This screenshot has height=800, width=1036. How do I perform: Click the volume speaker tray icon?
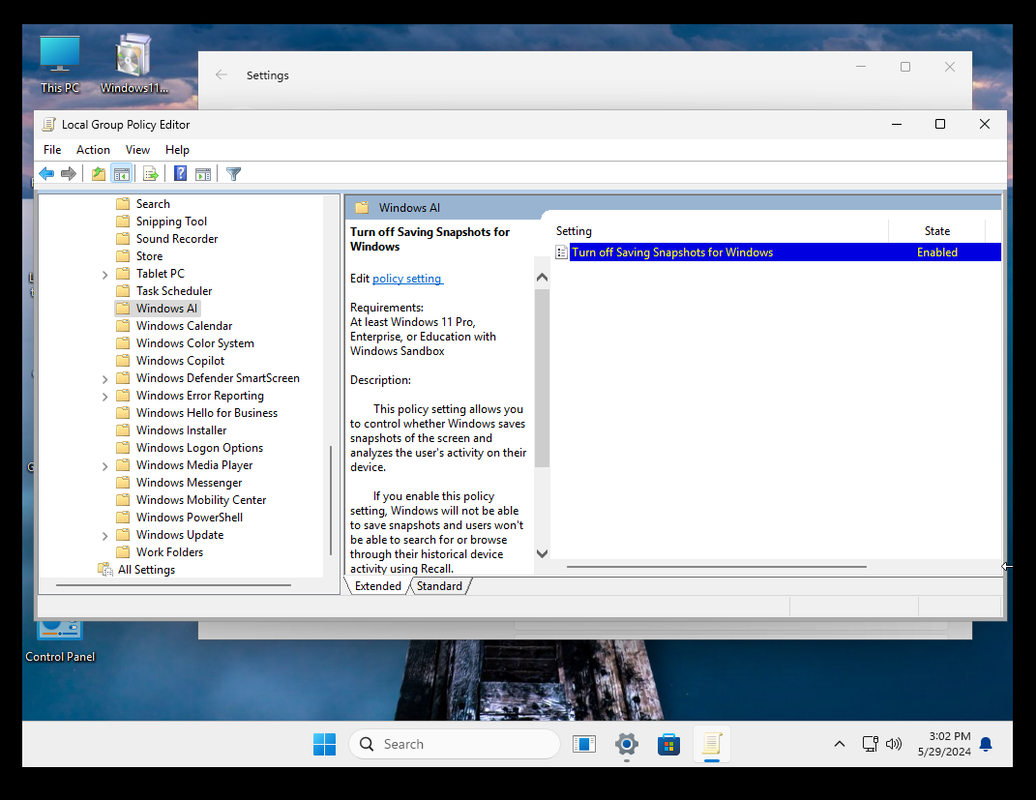[x=893, y=745]
